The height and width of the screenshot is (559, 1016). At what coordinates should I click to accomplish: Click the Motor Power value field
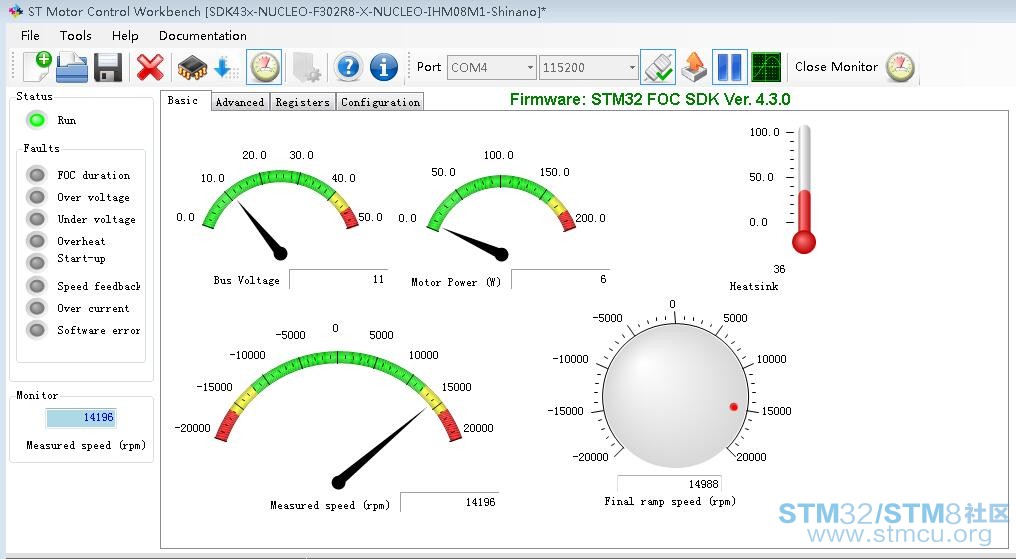[x=560, y=279]
